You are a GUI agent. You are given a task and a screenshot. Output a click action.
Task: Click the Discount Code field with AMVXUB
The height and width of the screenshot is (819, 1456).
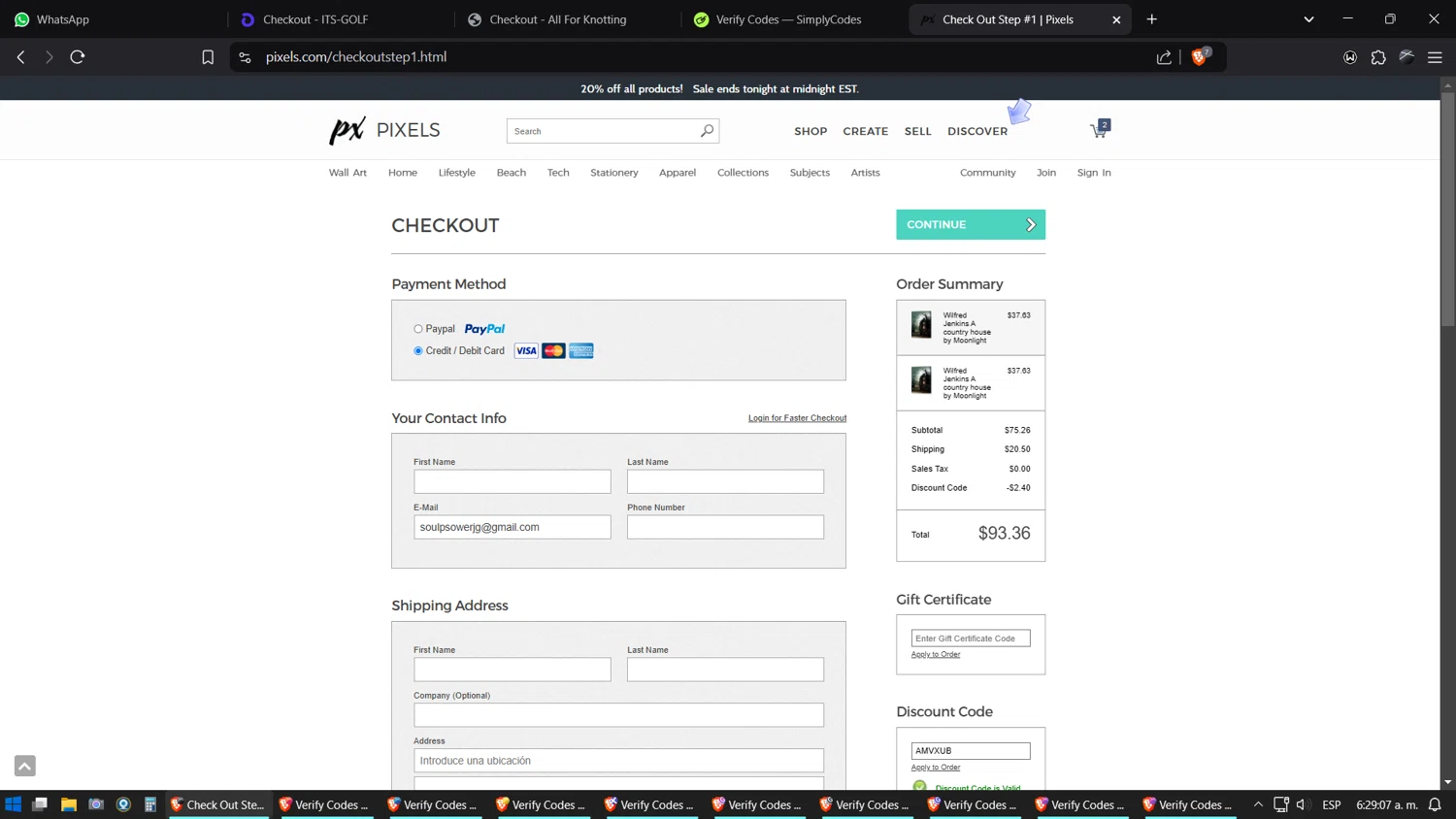[x=971, y=751]
